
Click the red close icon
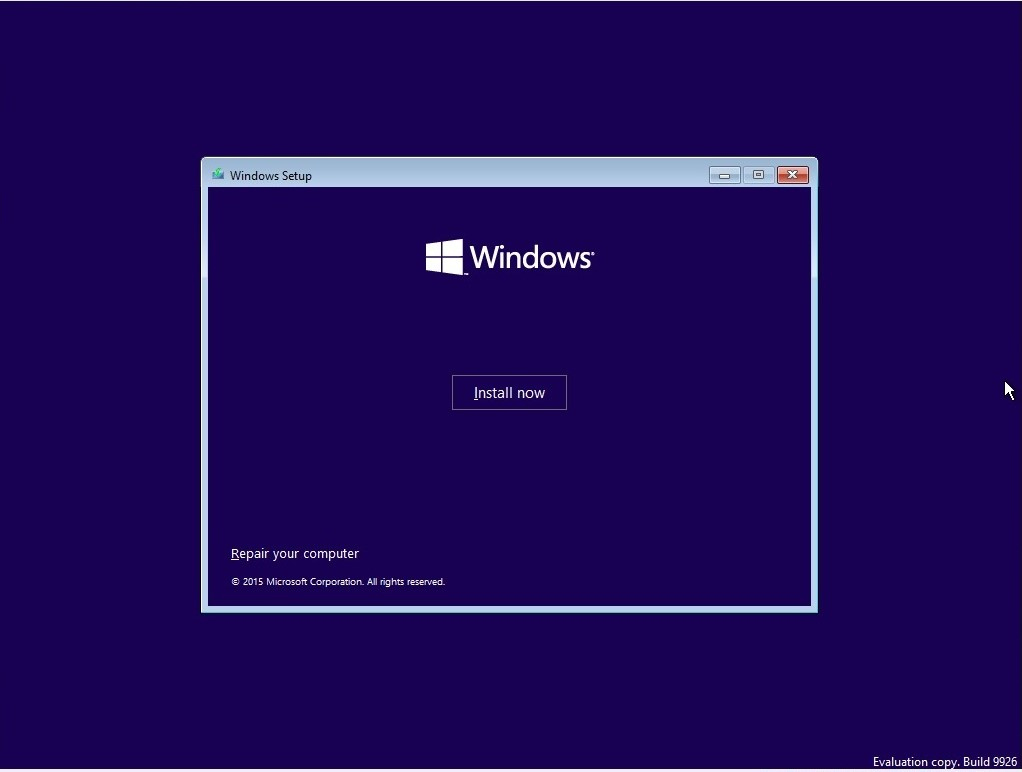[x=792, y=174]
